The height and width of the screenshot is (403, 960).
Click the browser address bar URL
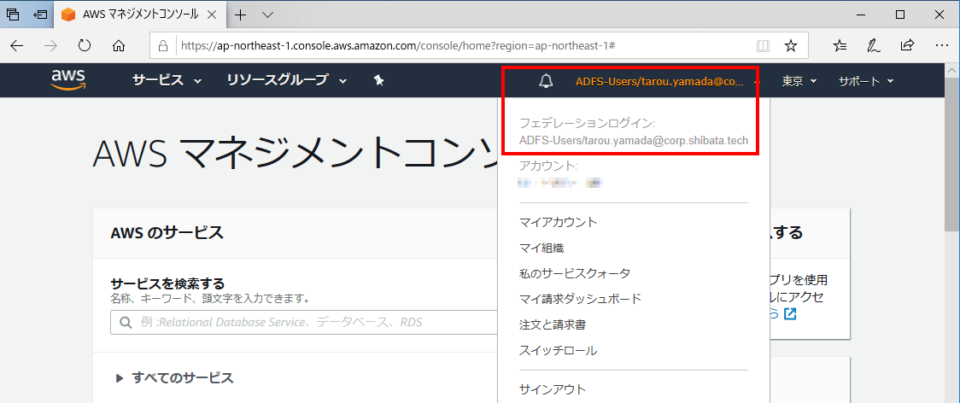click(x=398, y=45)
